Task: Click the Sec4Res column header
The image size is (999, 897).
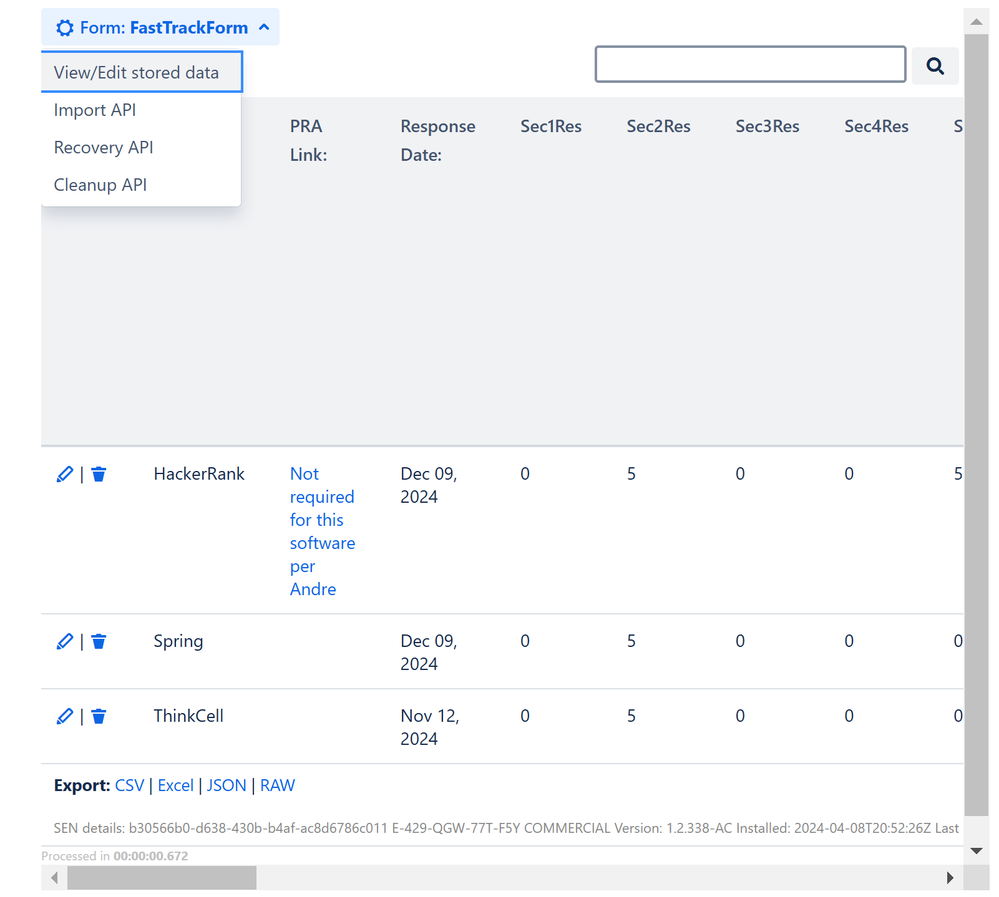Action: pyautogui.click(x=876, y=126)
